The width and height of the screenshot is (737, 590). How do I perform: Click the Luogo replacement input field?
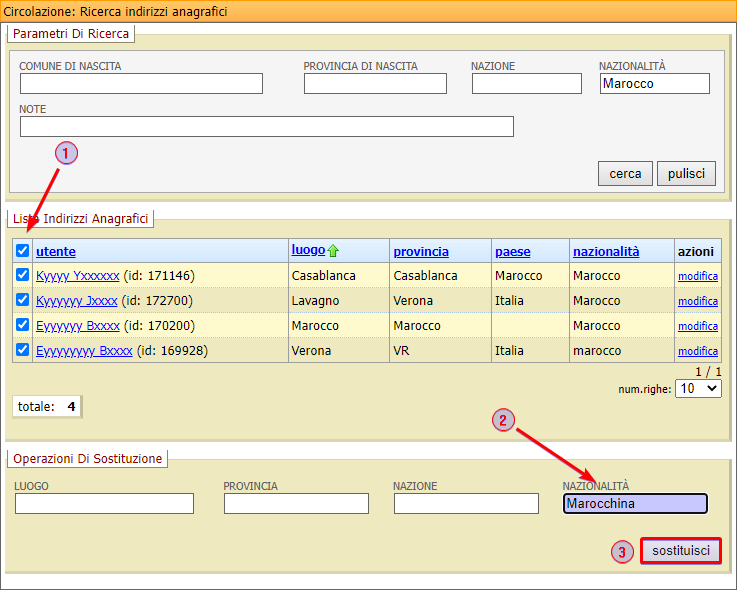click(104, 504)
